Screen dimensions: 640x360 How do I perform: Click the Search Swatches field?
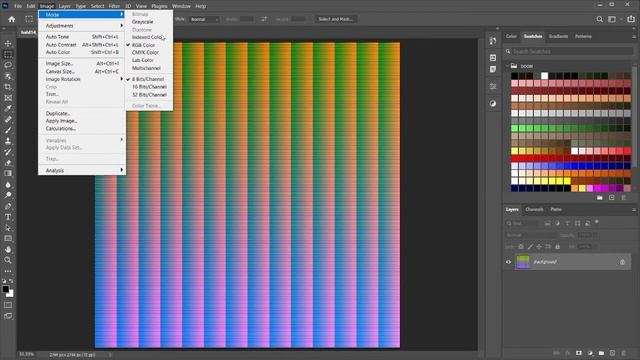point(569,51)
